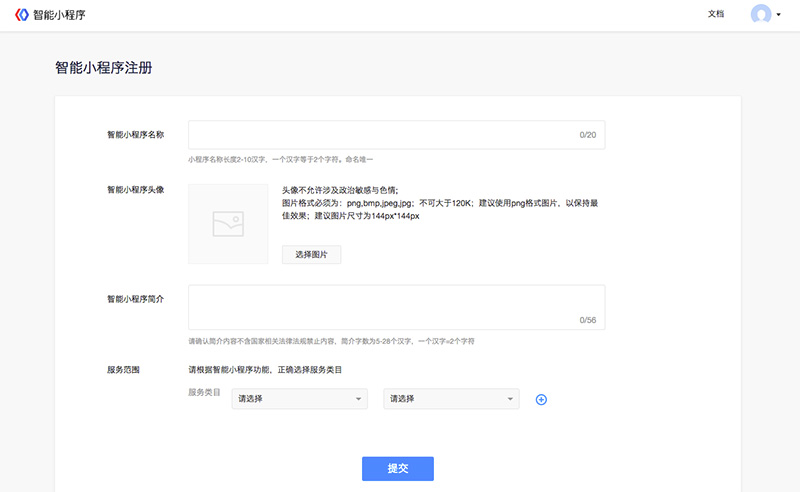800x492 pixels.
Task: Click the image placeholder in avatar preview
Action: 228,224
